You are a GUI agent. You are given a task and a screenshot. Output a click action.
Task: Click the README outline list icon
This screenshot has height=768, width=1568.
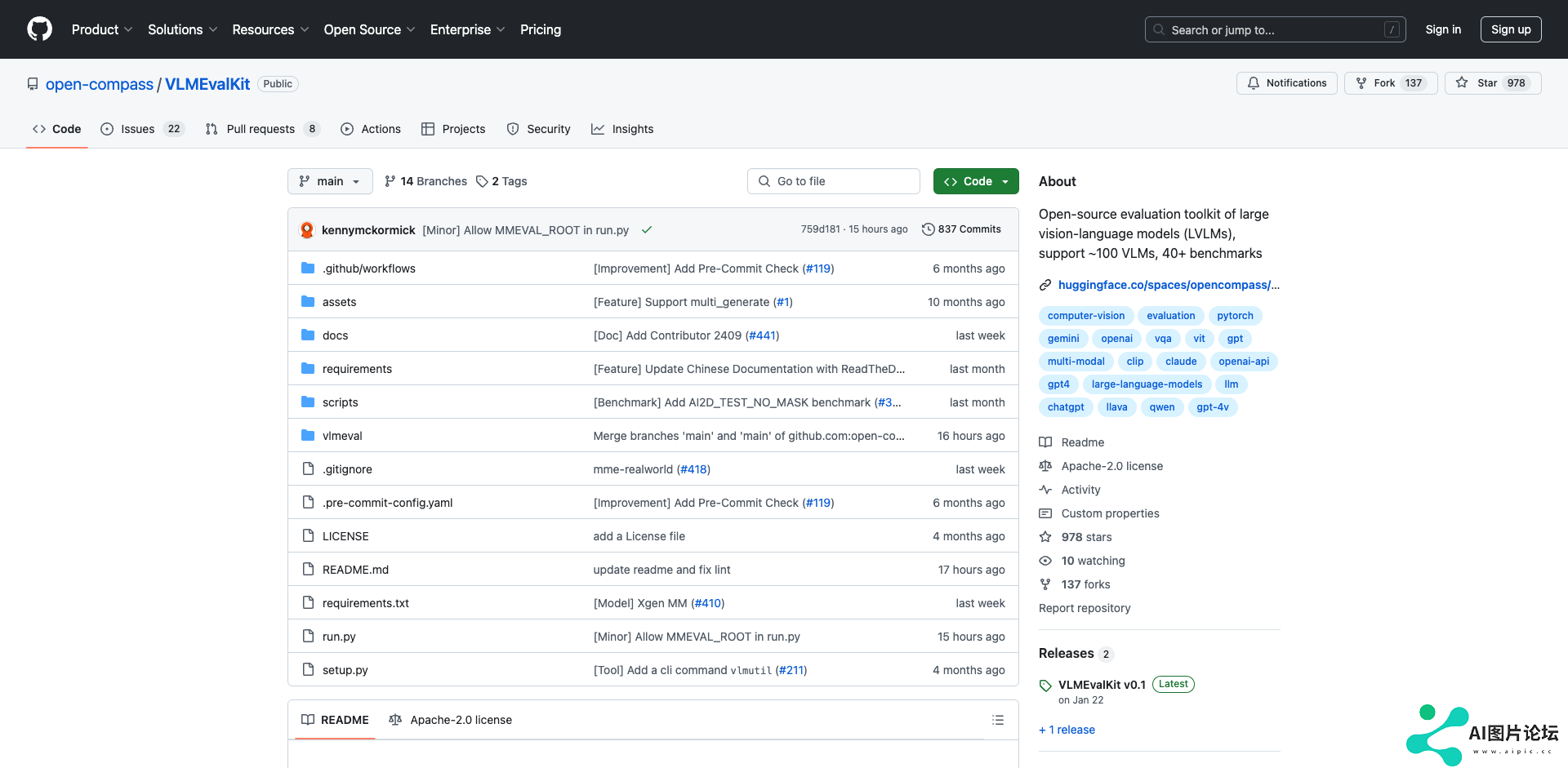click(997, 720)
